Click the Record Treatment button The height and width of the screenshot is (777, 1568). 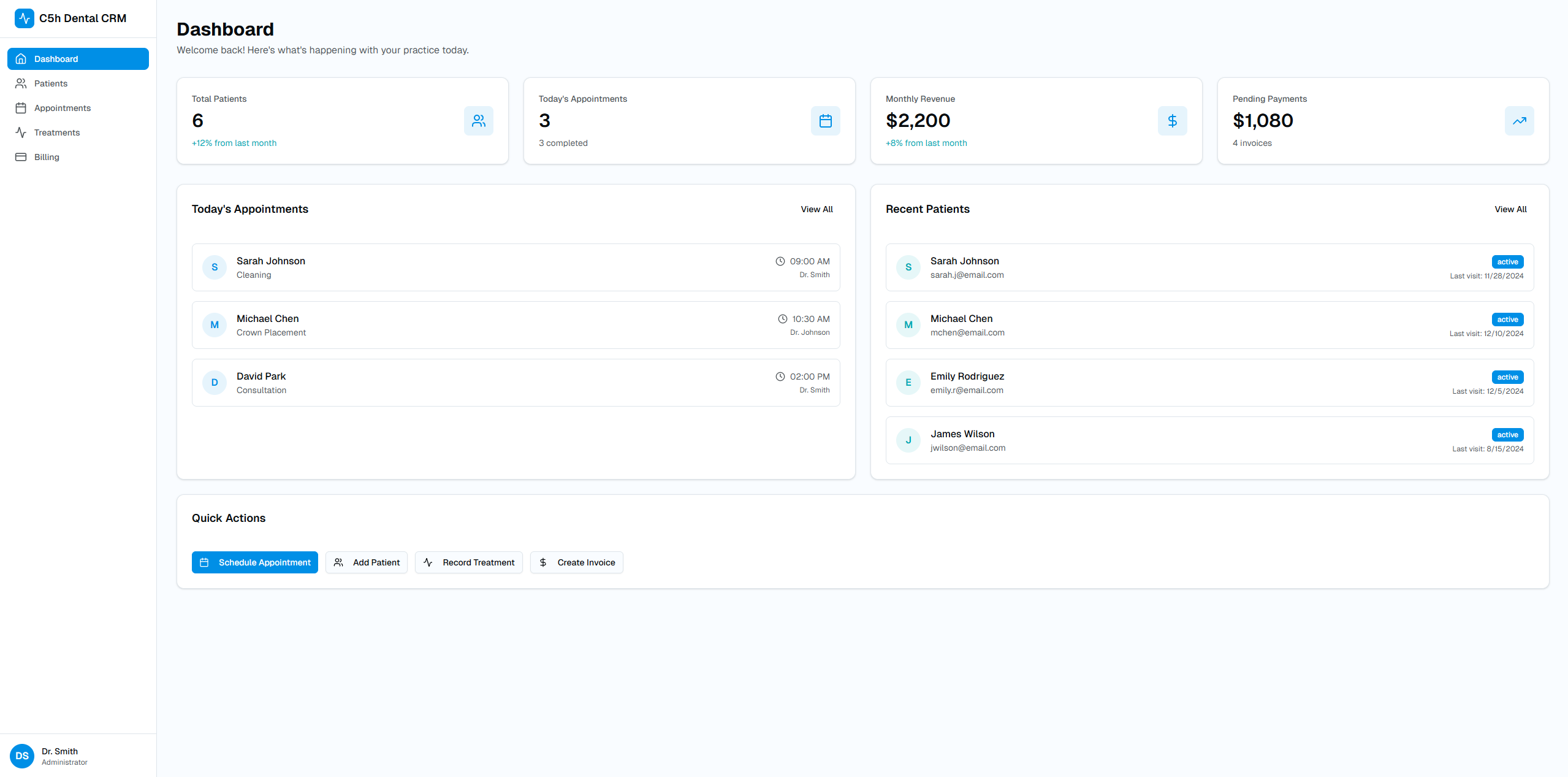[x=468, y=562]
